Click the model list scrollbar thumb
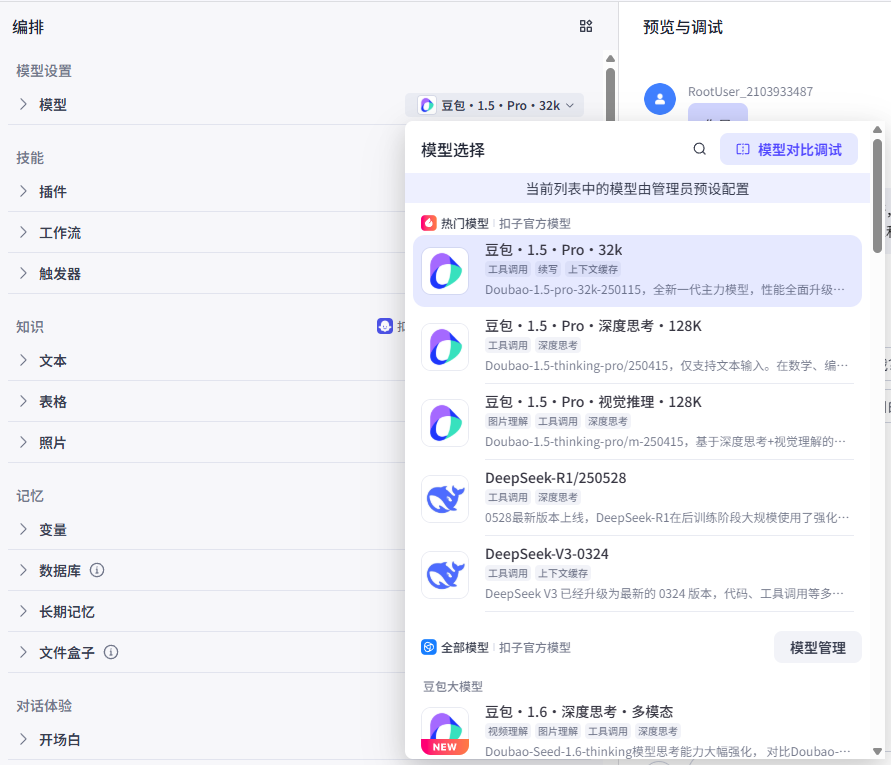Screen dimensions: 891x765 tap(877, 196)
